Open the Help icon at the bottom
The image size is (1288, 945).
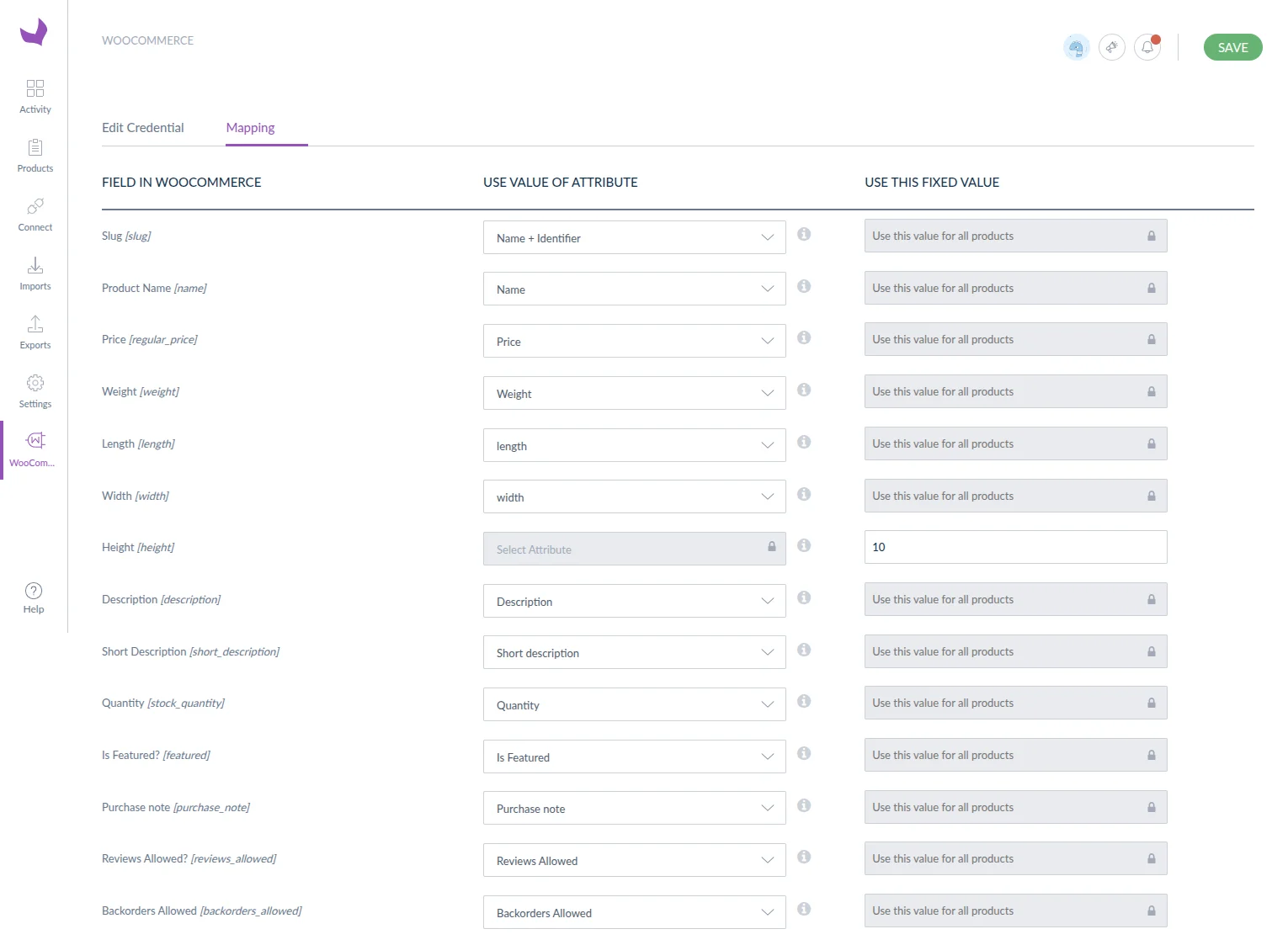(33, 591)
